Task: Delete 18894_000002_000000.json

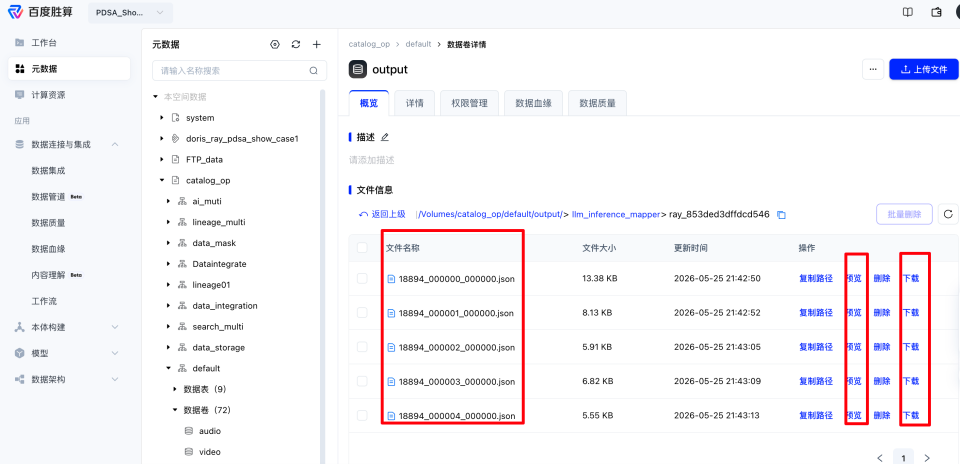Action: 882,346
